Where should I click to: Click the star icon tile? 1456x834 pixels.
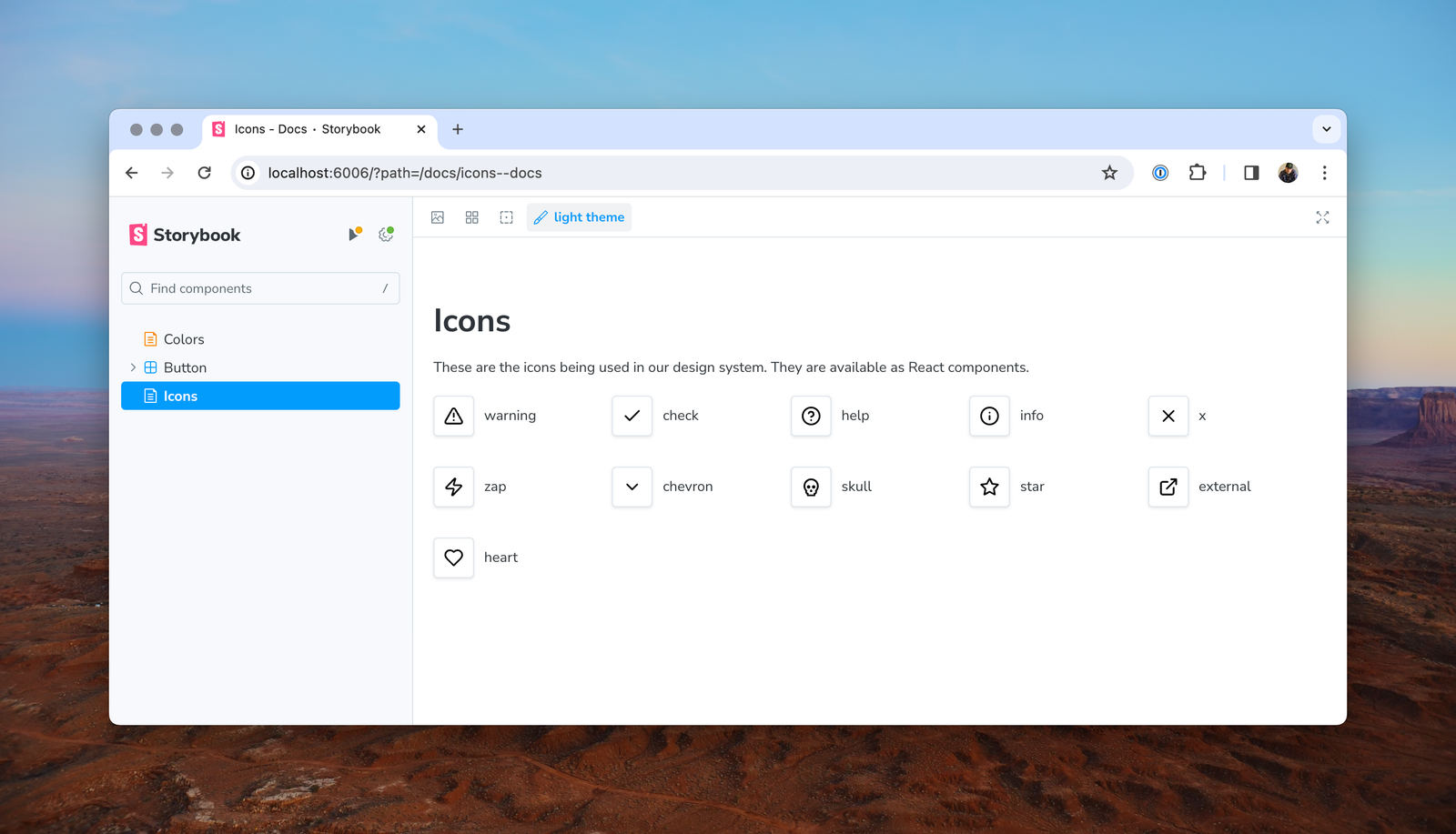click(x=989, y=487)
